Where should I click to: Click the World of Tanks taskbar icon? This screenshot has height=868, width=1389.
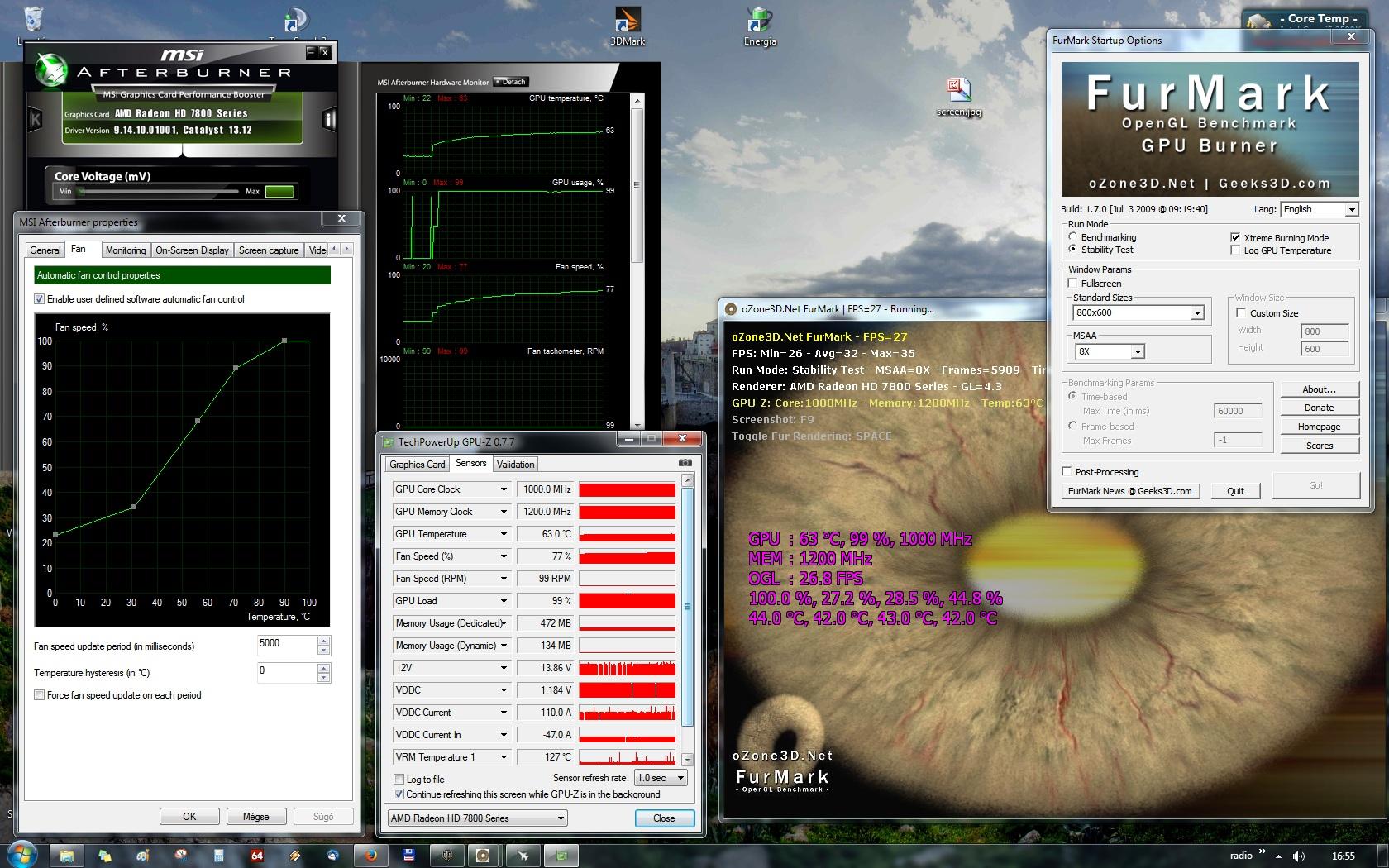point(446,856)
